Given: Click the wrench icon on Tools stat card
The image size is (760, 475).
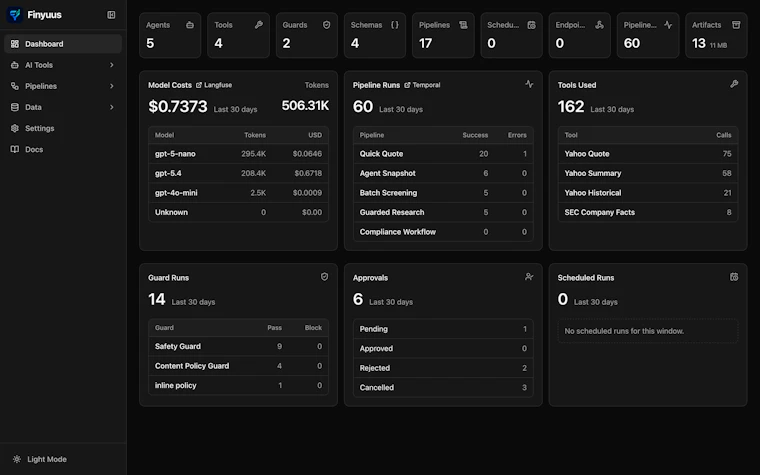Looking at the screenshot, I should pos(259,25).
